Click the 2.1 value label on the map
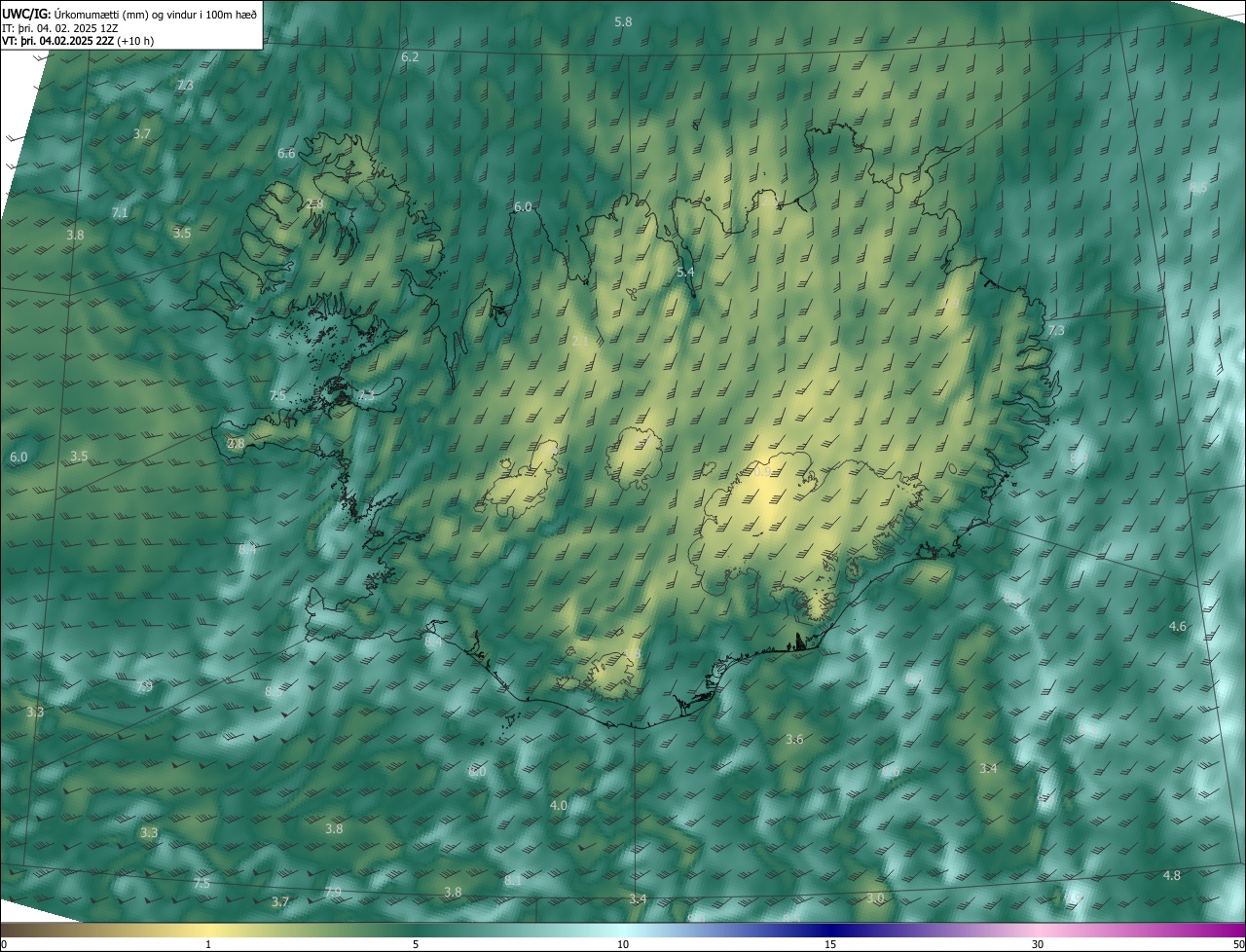This screenshot has height=952, width=1246. pos(580,341)
